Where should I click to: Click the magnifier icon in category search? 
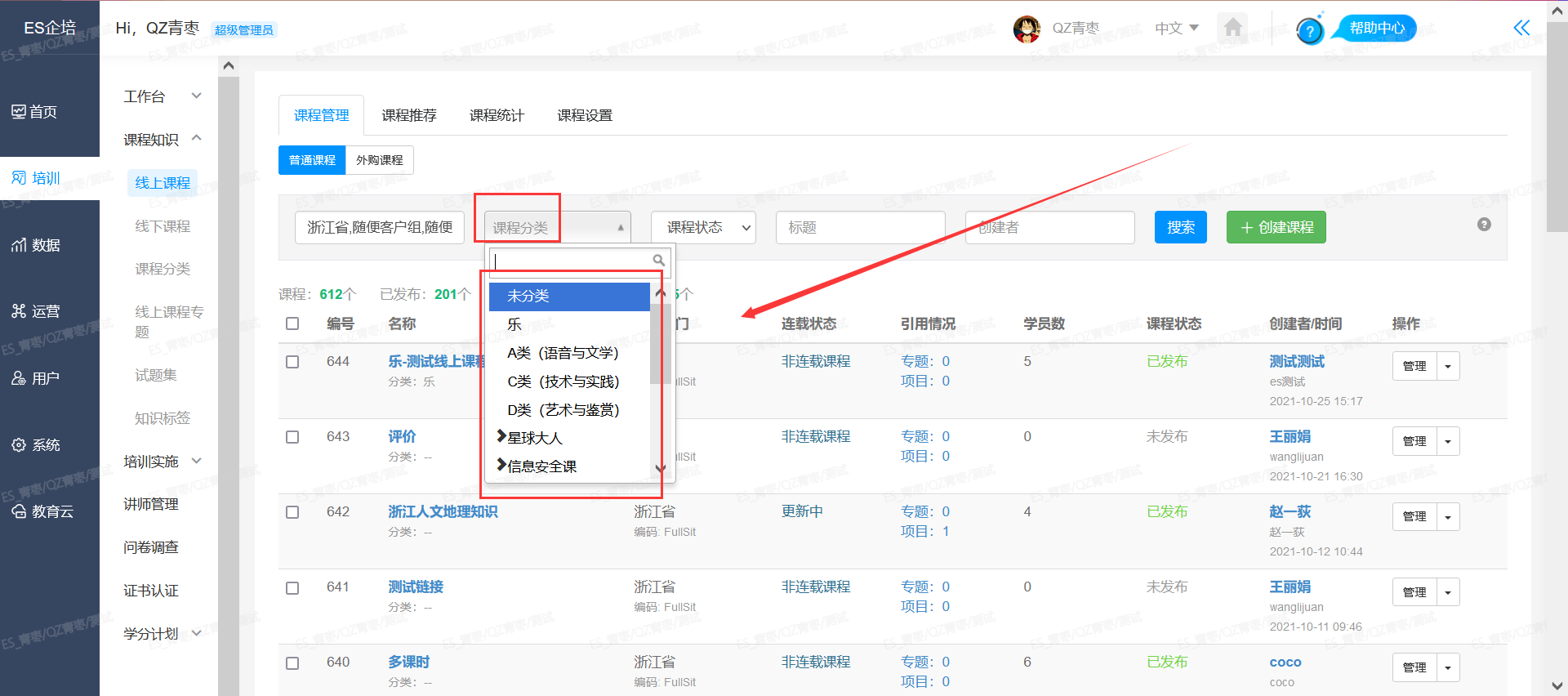(658, 260)
